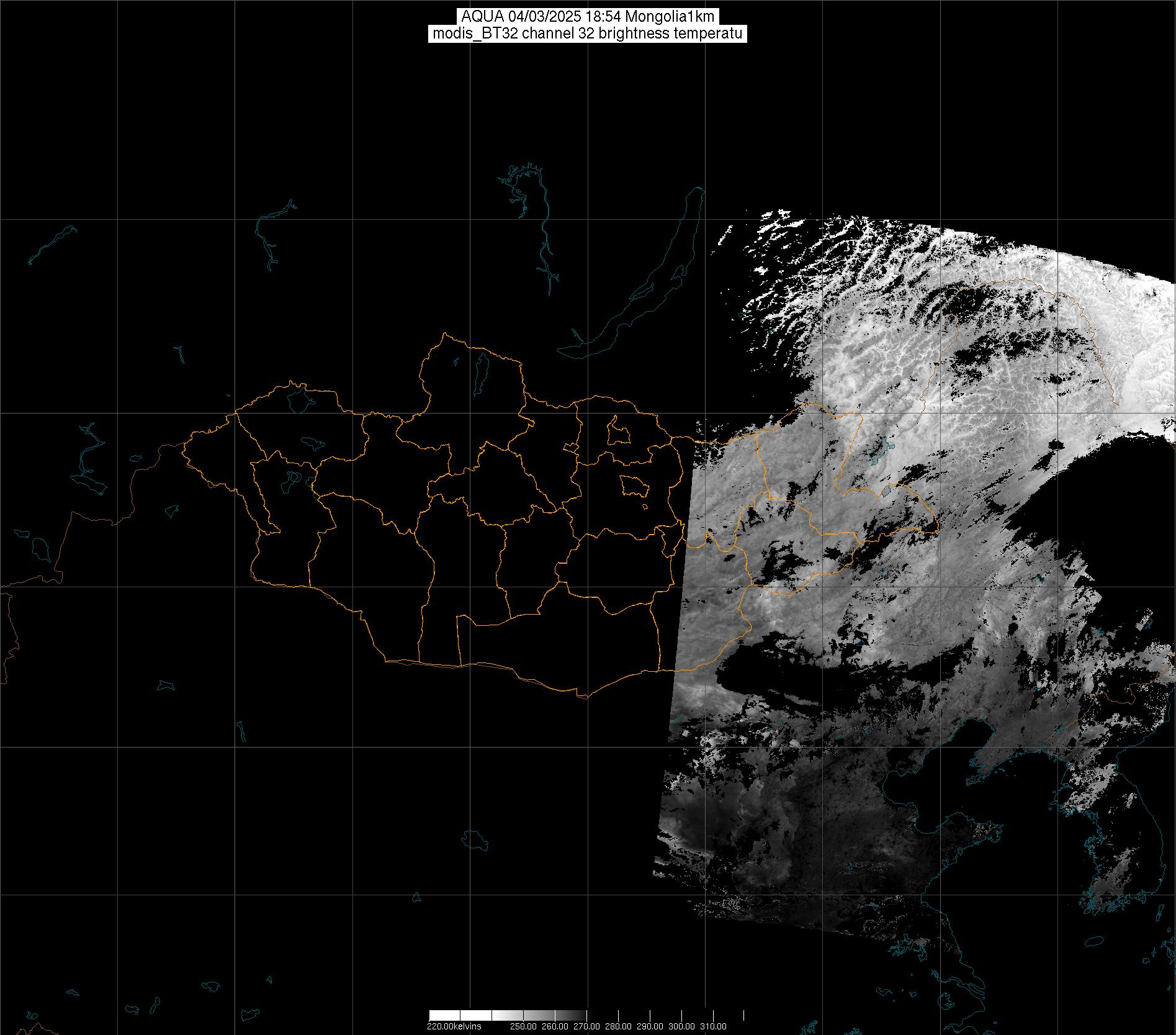The width and height of the screenshot is (1176, 1035).
Task: Click the title "AQUA 04/03/2025 18:54 Mongolia1km"
Action: [588, 17]
